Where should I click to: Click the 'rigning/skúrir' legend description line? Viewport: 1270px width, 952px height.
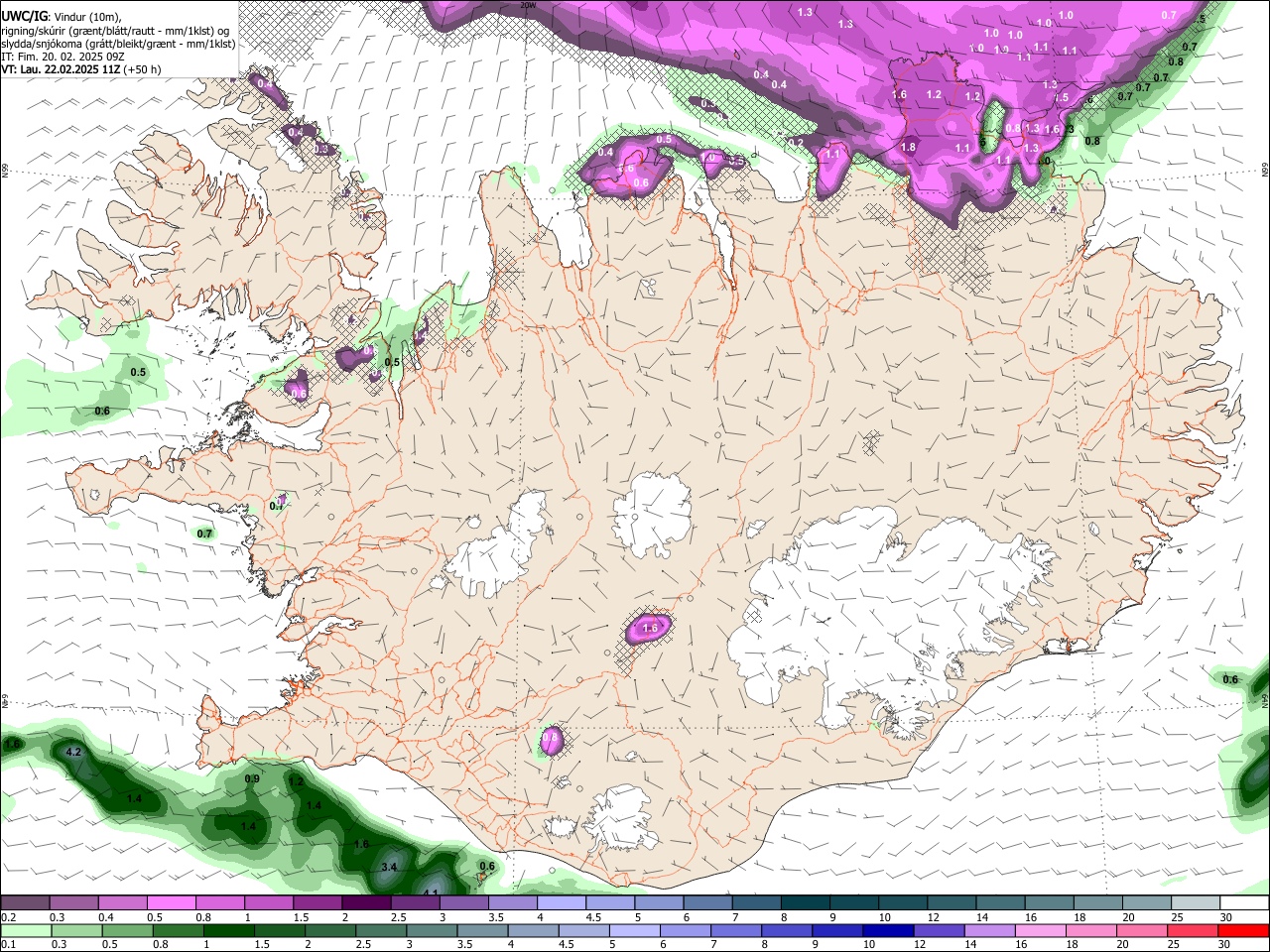click(x=115, y=30)
